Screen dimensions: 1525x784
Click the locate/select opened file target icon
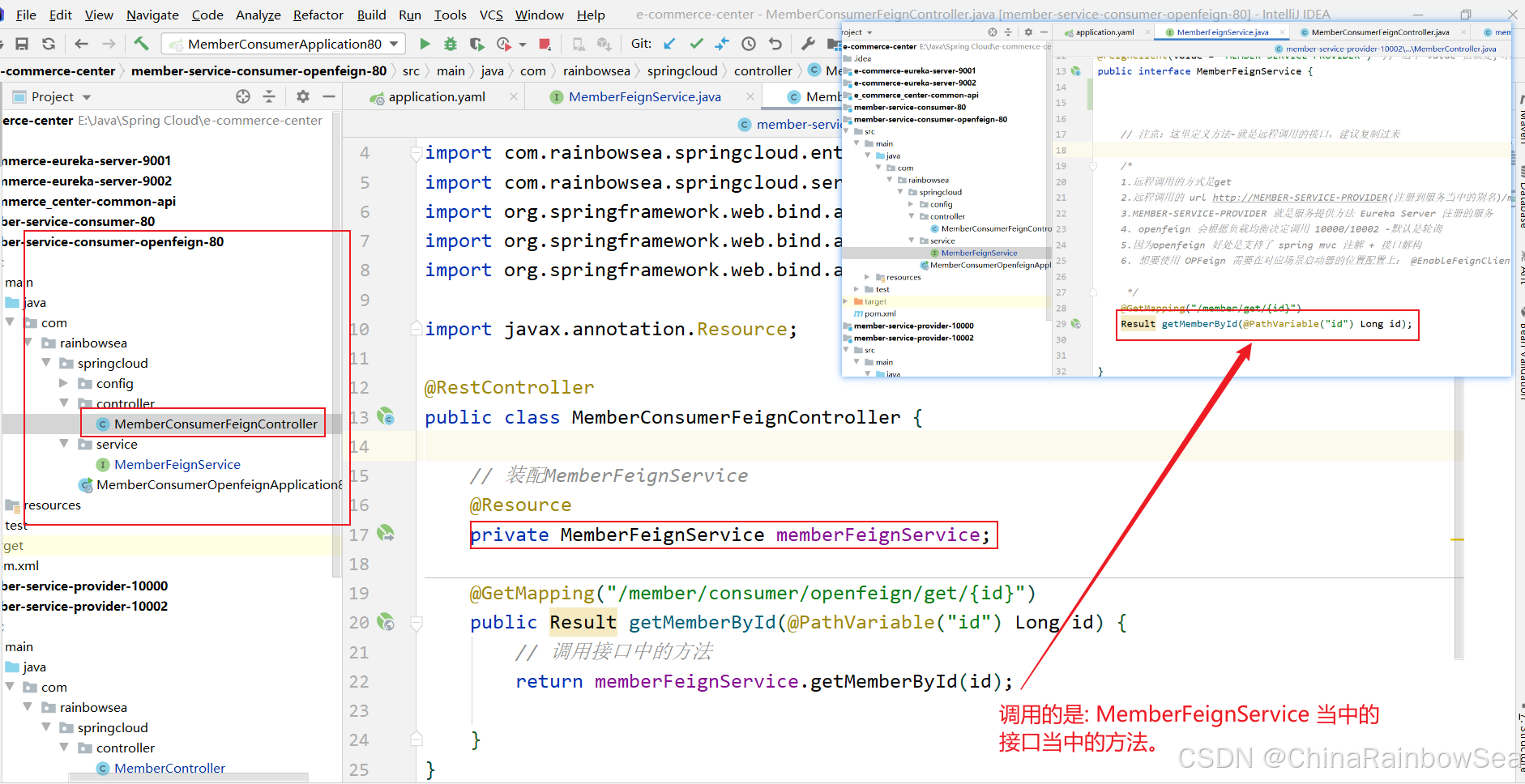pyautogui.click(x=243, y=96)
